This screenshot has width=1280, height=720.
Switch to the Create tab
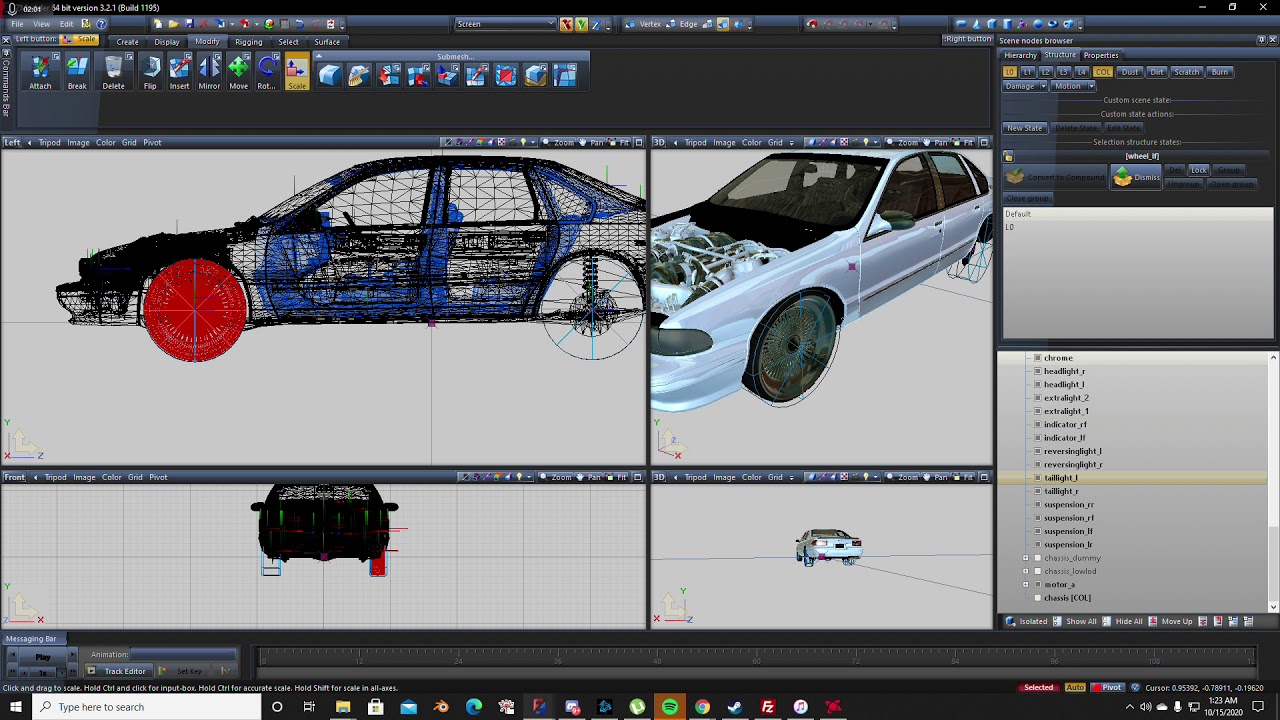(127, 42)
